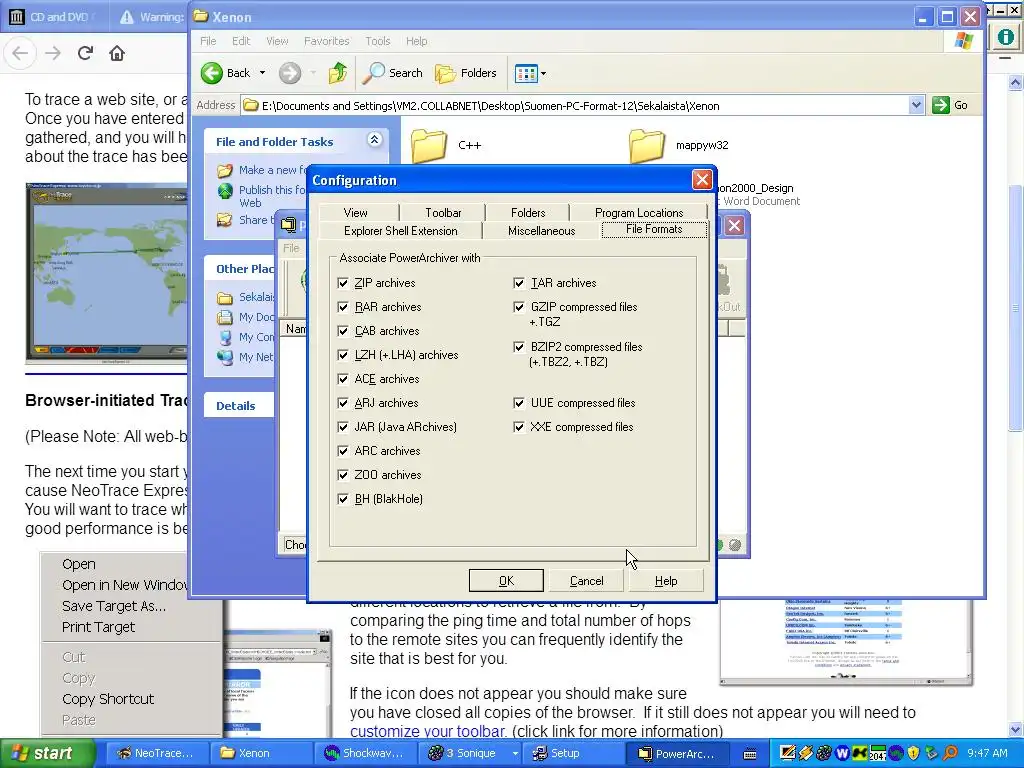The image size is (1024, 768).
Task: Select 'Save Target As...' context menu item
Action: [114, 606]
